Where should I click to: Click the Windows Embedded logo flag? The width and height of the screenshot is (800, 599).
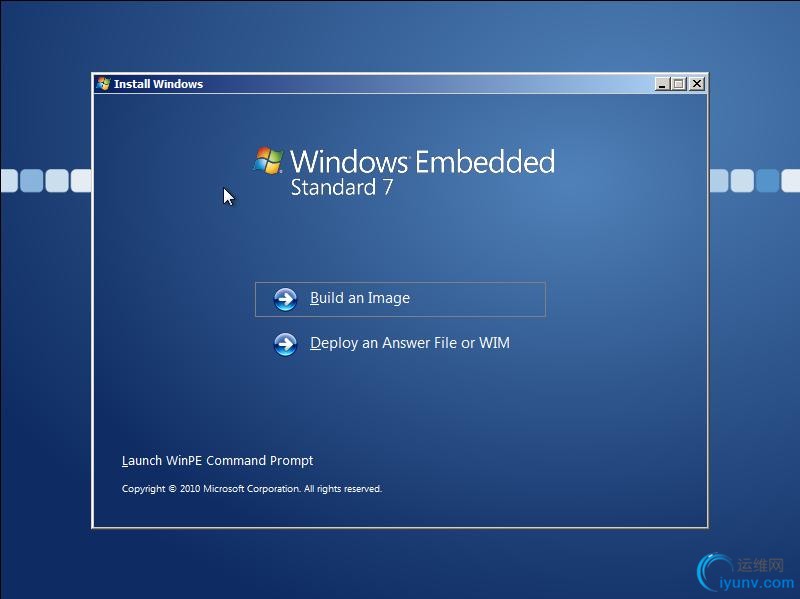(x=268, y=161)
